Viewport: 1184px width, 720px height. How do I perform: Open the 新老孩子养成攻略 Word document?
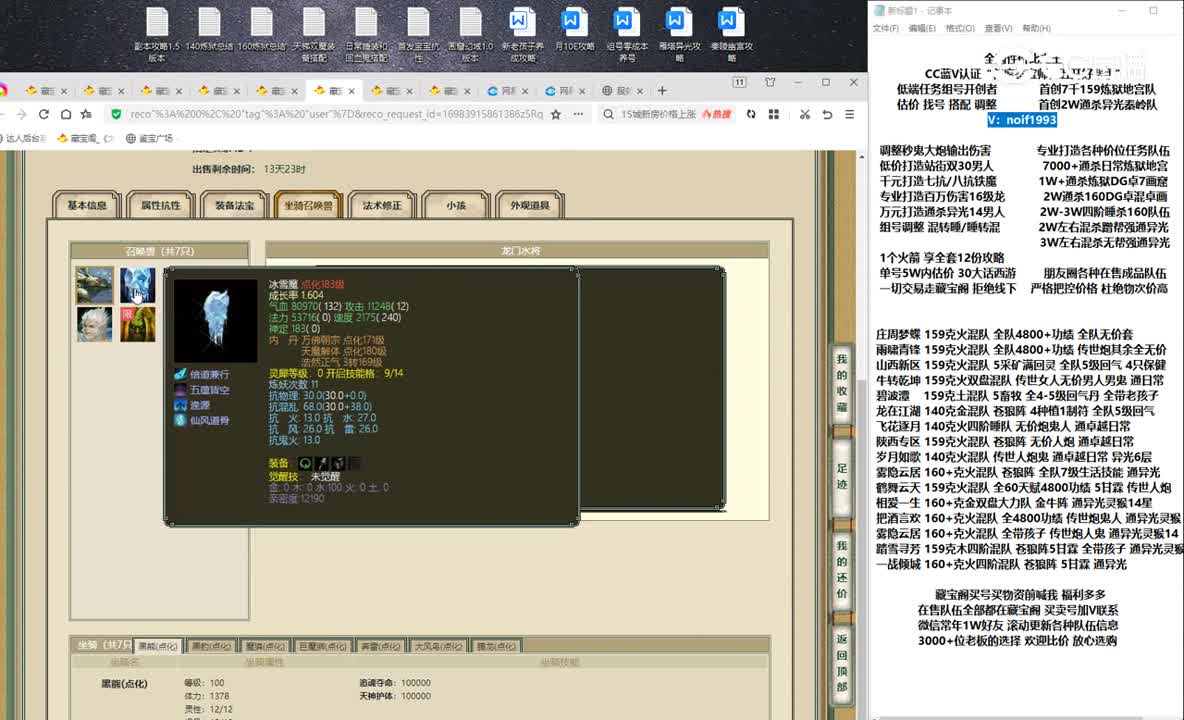[522, 33]
